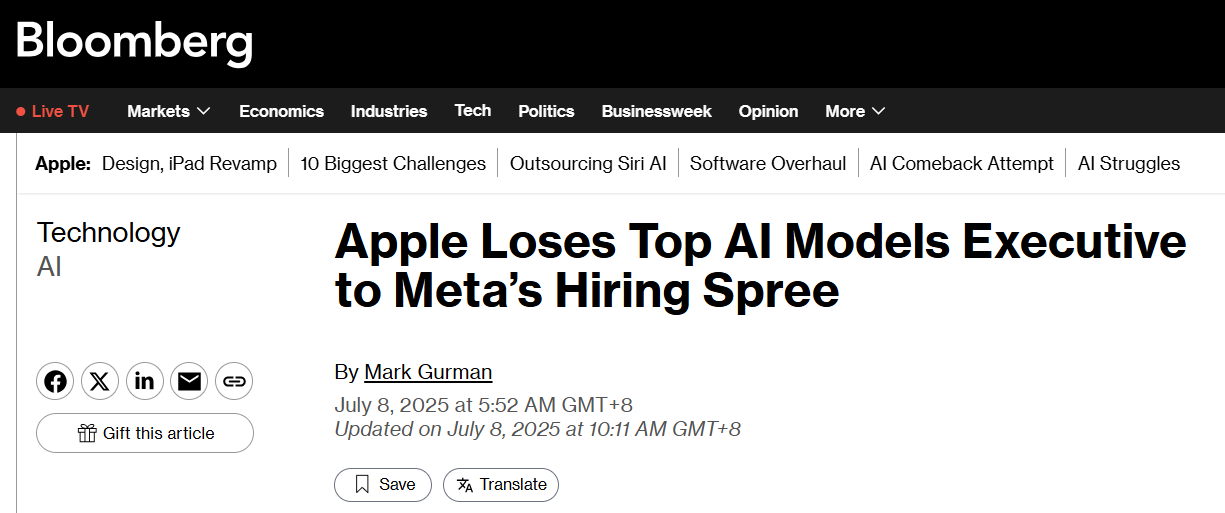Screen dimensions: 1225x513
Task: Click the Live TV red dot
Action: (21, 112)
